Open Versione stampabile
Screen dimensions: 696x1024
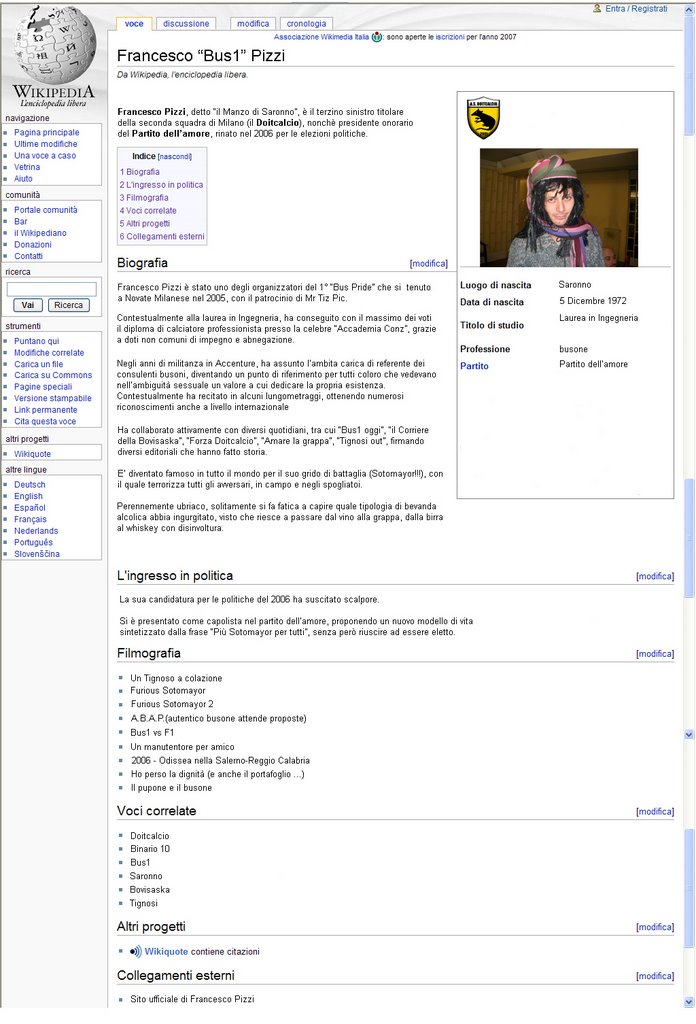(53, 398)
